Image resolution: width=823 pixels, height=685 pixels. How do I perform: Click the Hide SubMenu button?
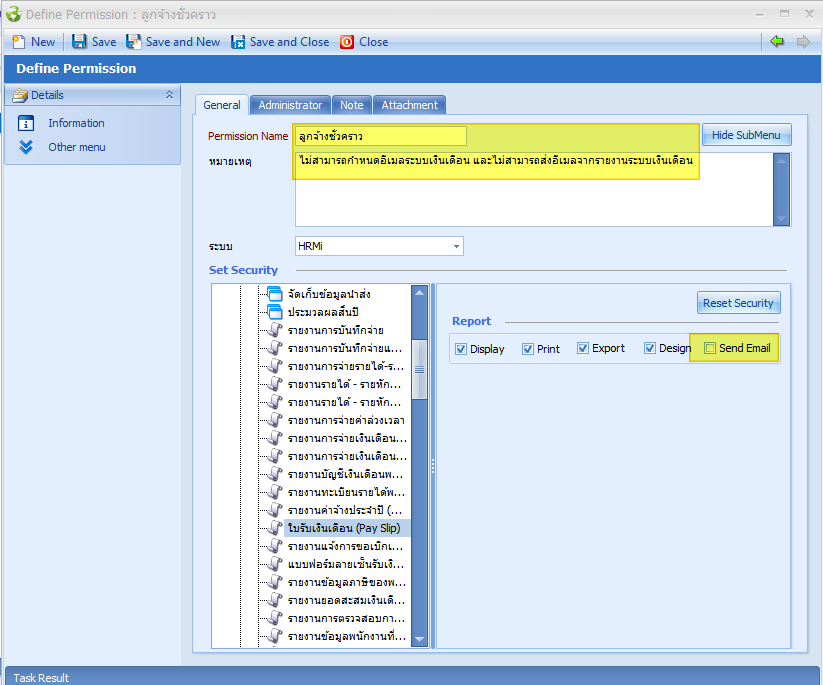[x=746, y=135]
